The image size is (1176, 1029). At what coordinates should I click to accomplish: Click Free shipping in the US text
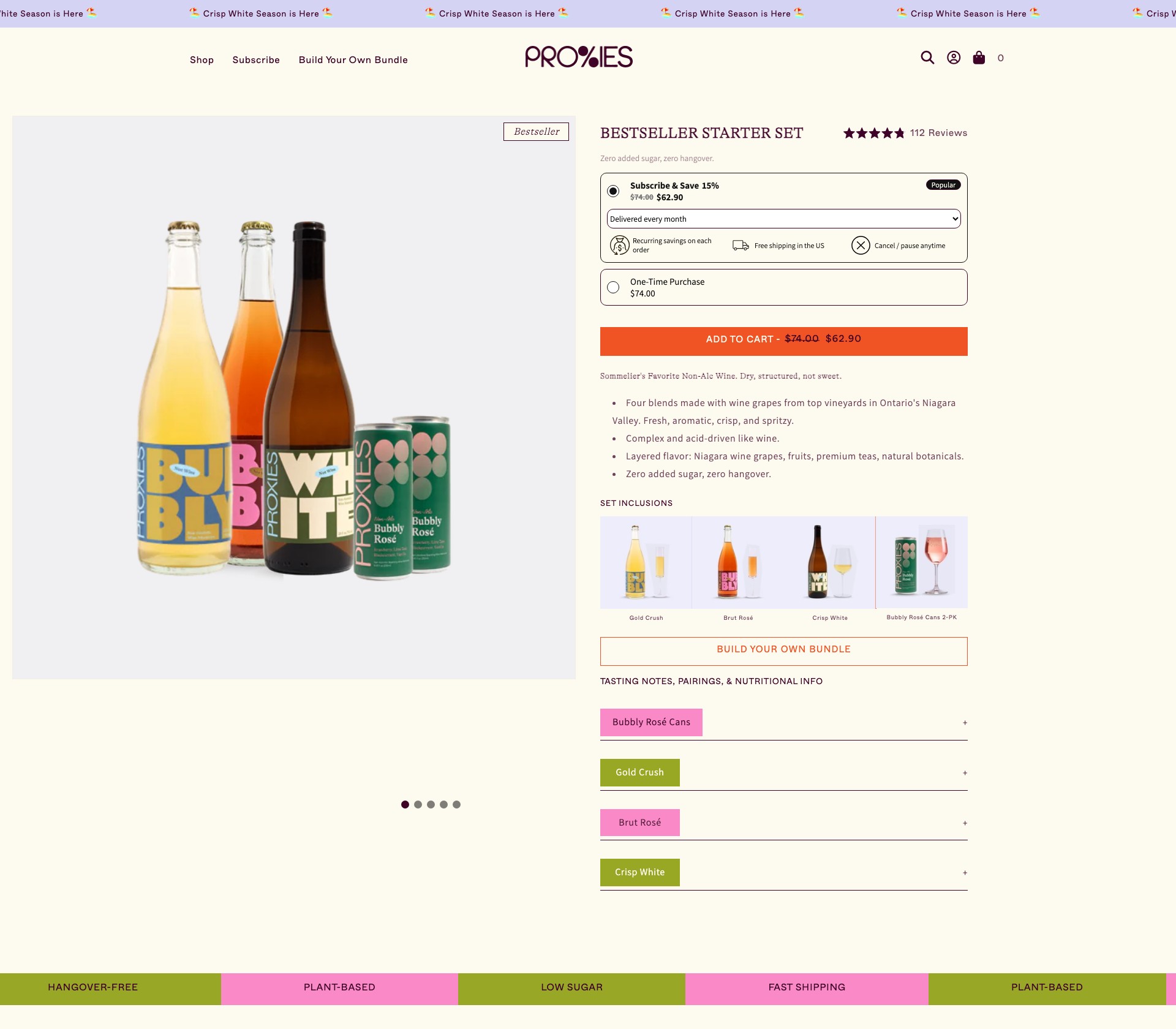pos(789,246)
